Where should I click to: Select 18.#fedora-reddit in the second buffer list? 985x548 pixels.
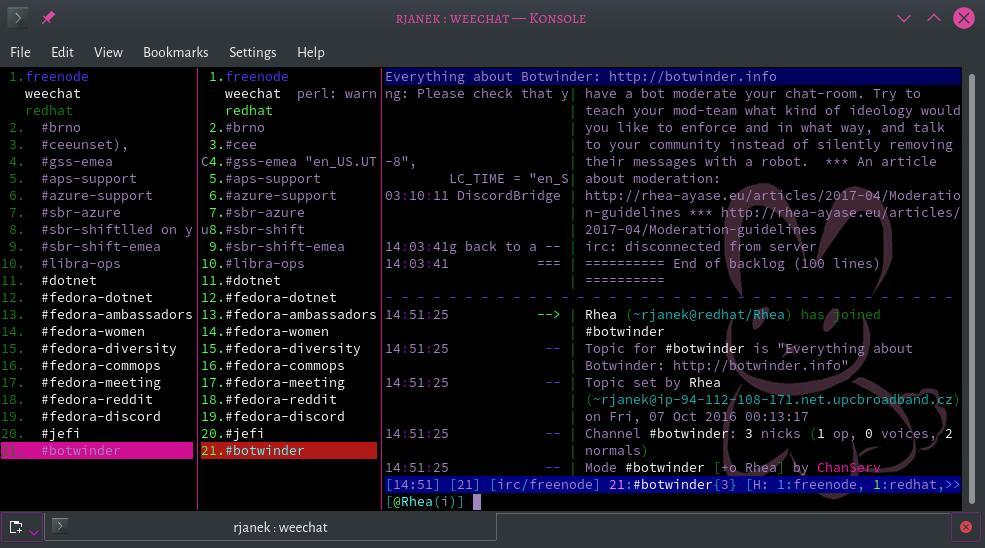pos(269,399)
